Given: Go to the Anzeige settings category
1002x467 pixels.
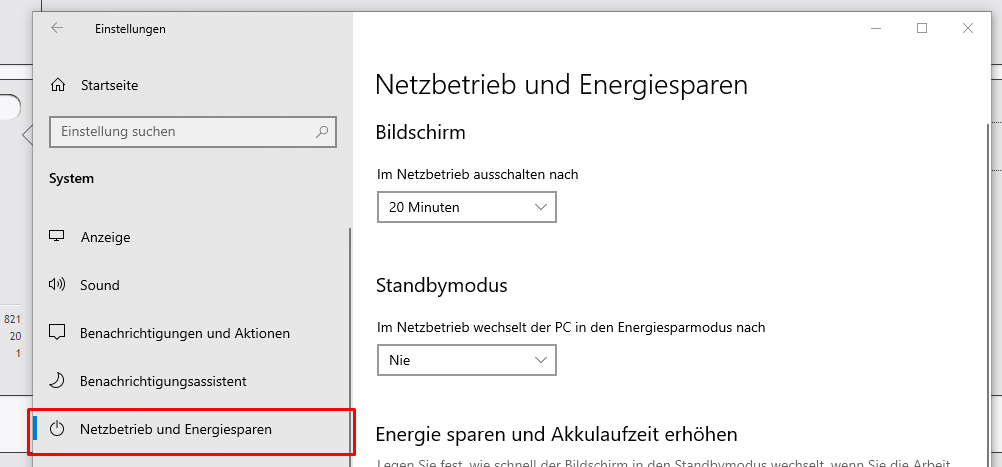Looking at the screenshot, I should (x=105, y=237).
